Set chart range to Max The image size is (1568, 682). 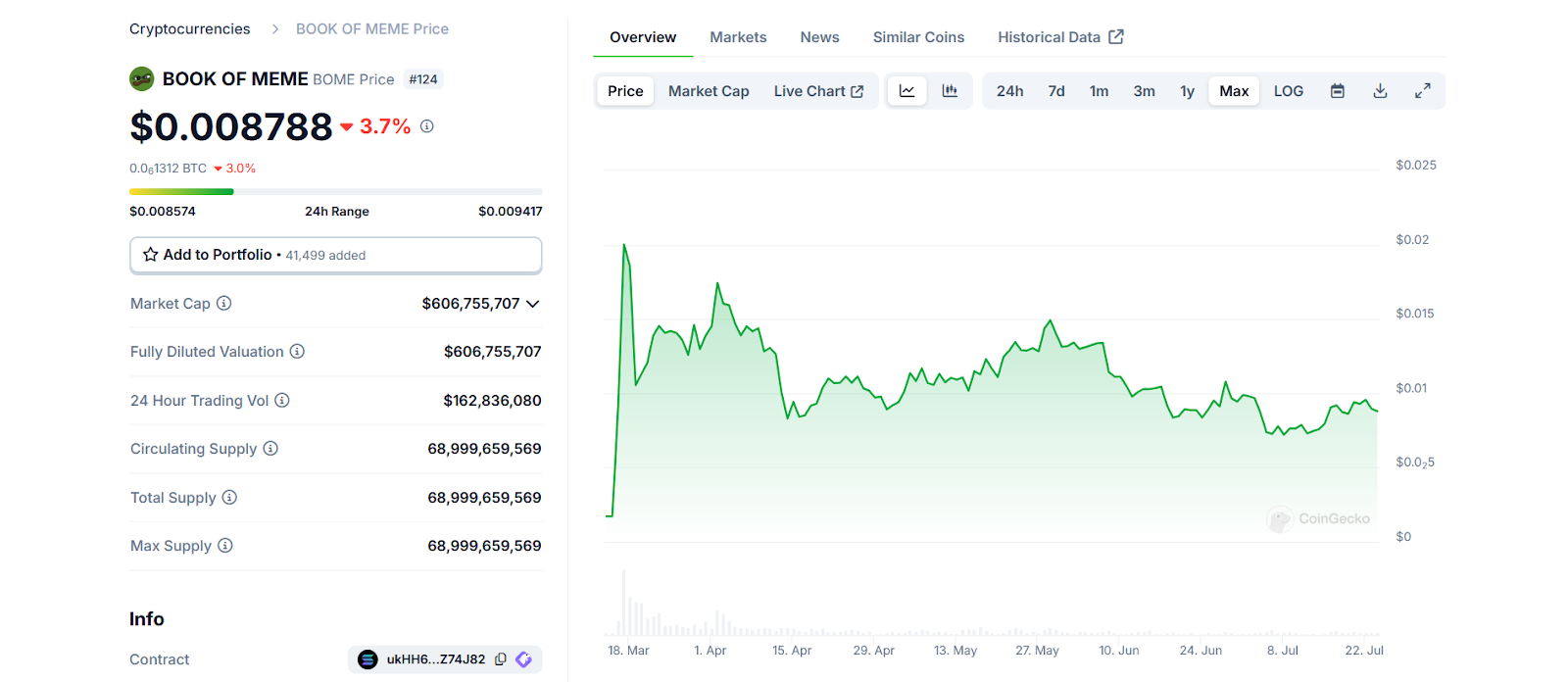1234,91
